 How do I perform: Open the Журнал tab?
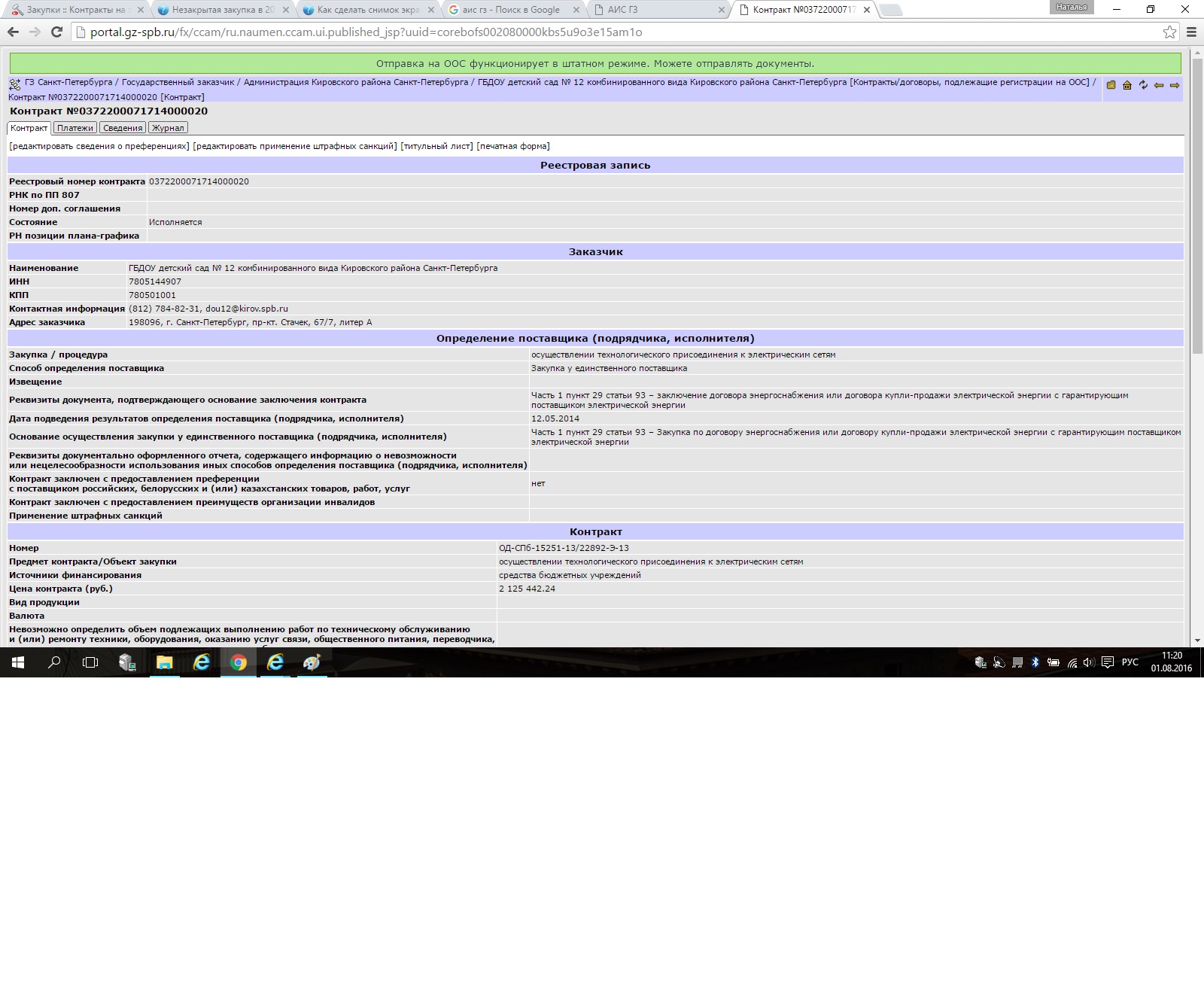click(168, 128)
